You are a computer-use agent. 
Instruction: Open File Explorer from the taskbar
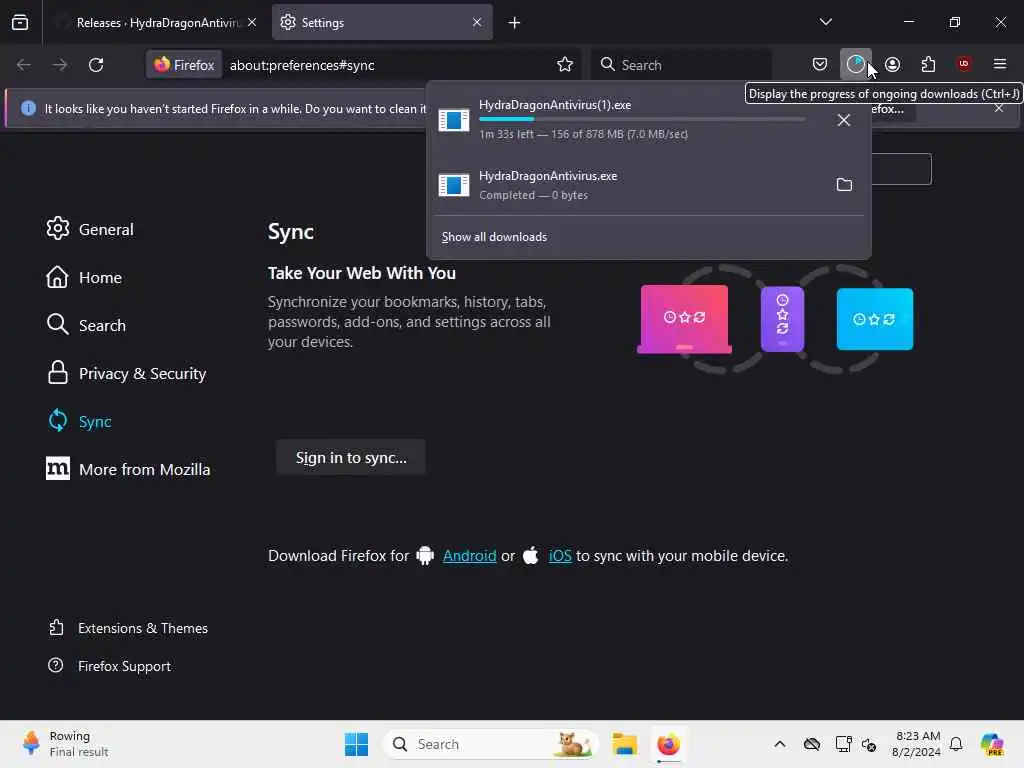click(624, 744)
